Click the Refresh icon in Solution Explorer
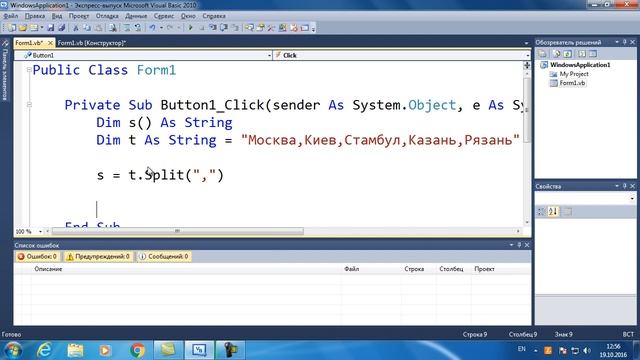This screenshot has height=360, width=640. [568, 54]
